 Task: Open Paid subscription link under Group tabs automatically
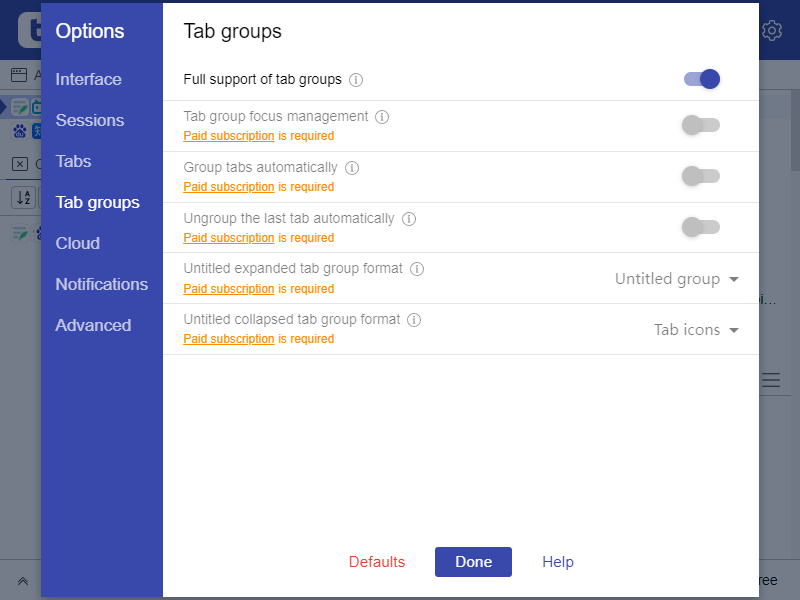tap(229, 187)
